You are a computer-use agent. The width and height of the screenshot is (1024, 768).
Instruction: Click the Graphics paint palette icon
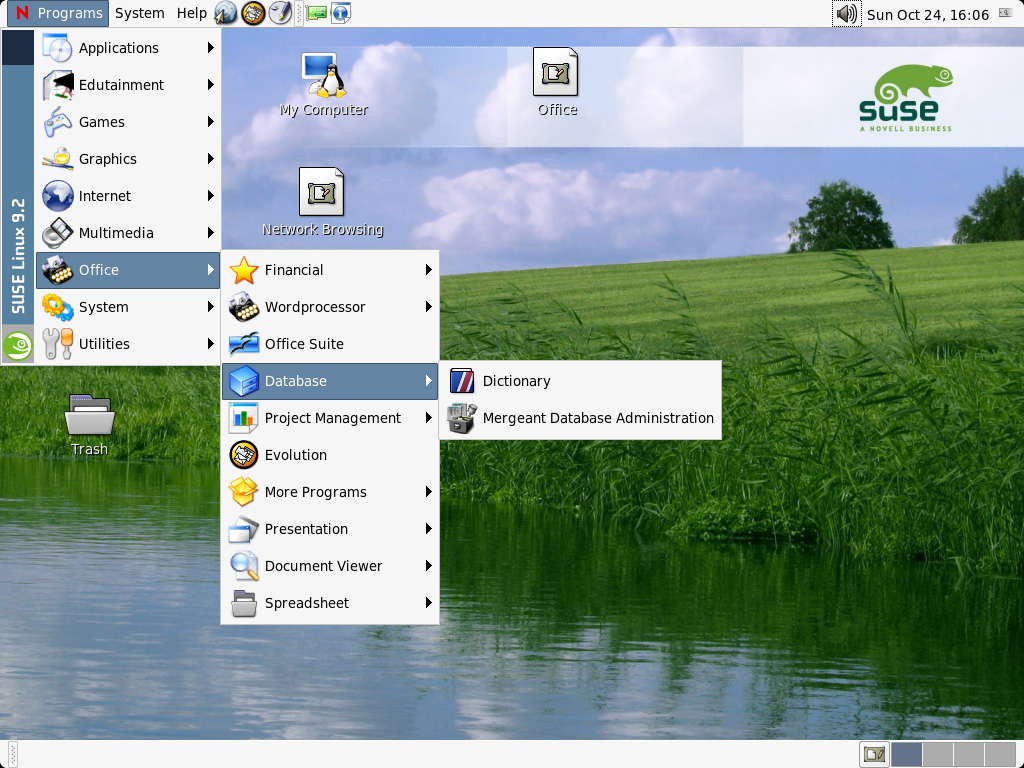[57, 159]
